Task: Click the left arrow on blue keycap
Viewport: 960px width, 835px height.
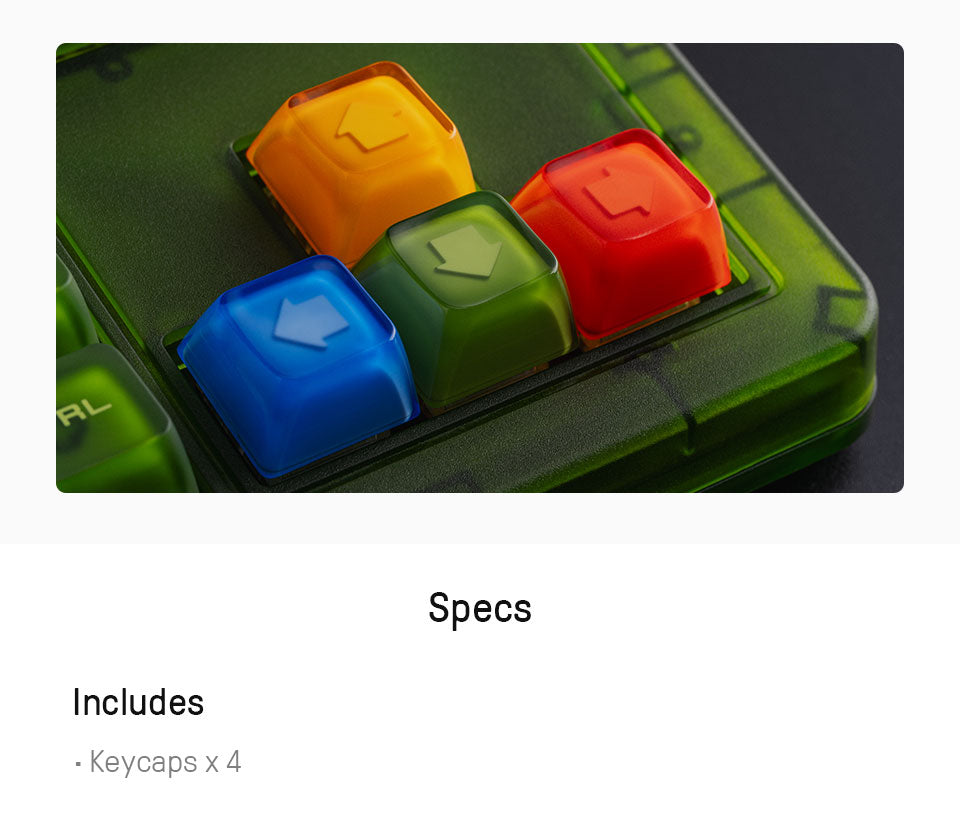Action: pyautogui.click(x=310, y=321)
